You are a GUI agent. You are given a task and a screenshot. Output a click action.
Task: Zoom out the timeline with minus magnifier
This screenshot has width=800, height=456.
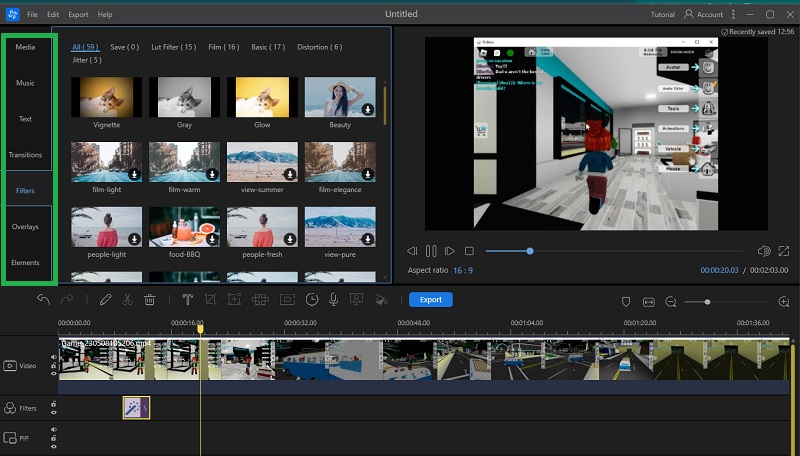click(x=671, y=302)
